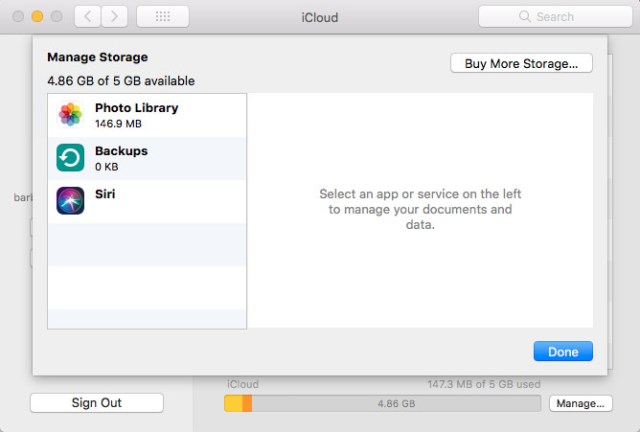Click the back navigation arrow
This screenshot has height=432, width=640.
(x=88, y=17)
